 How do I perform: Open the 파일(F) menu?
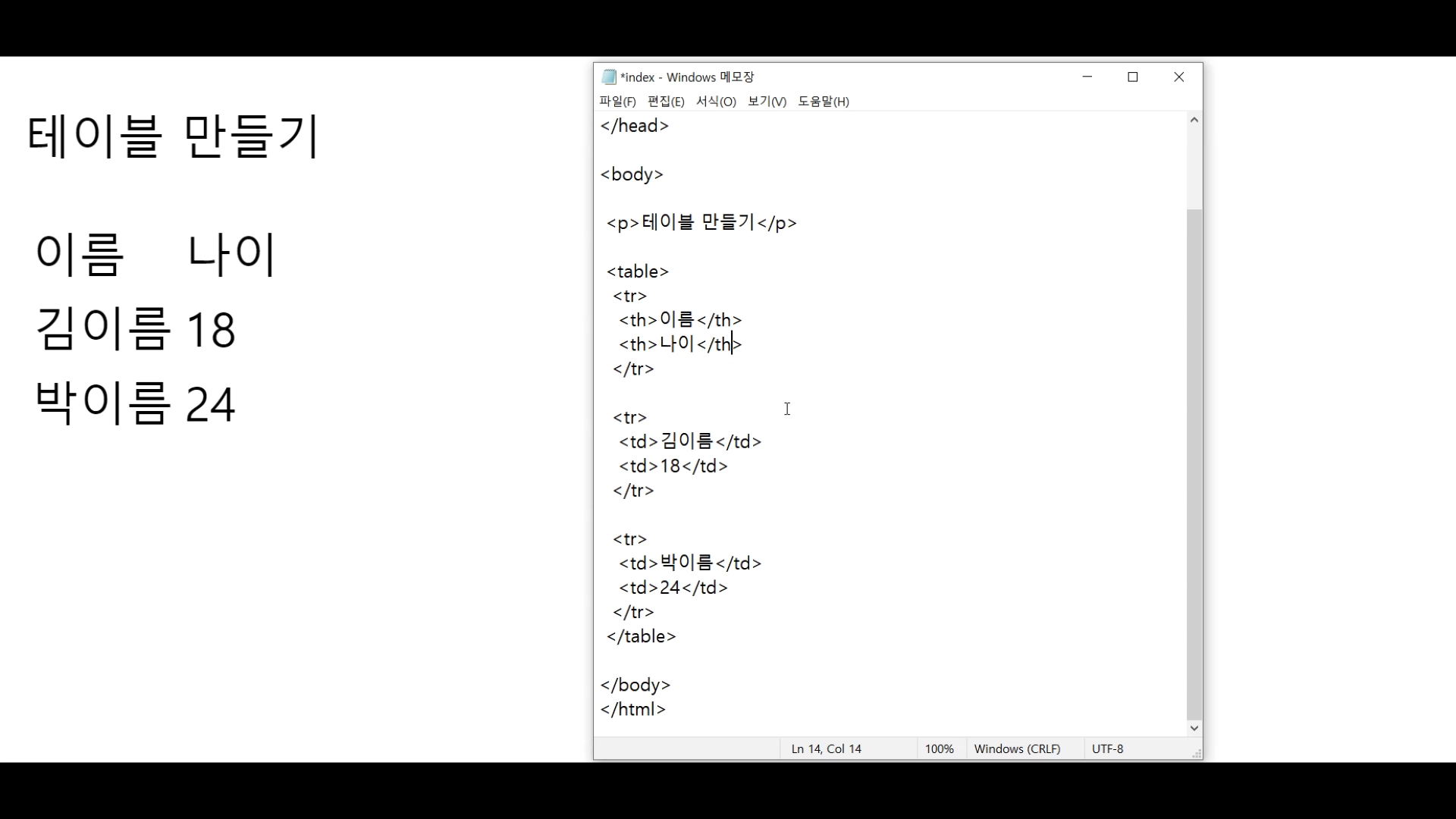click(x=617, y=102)
